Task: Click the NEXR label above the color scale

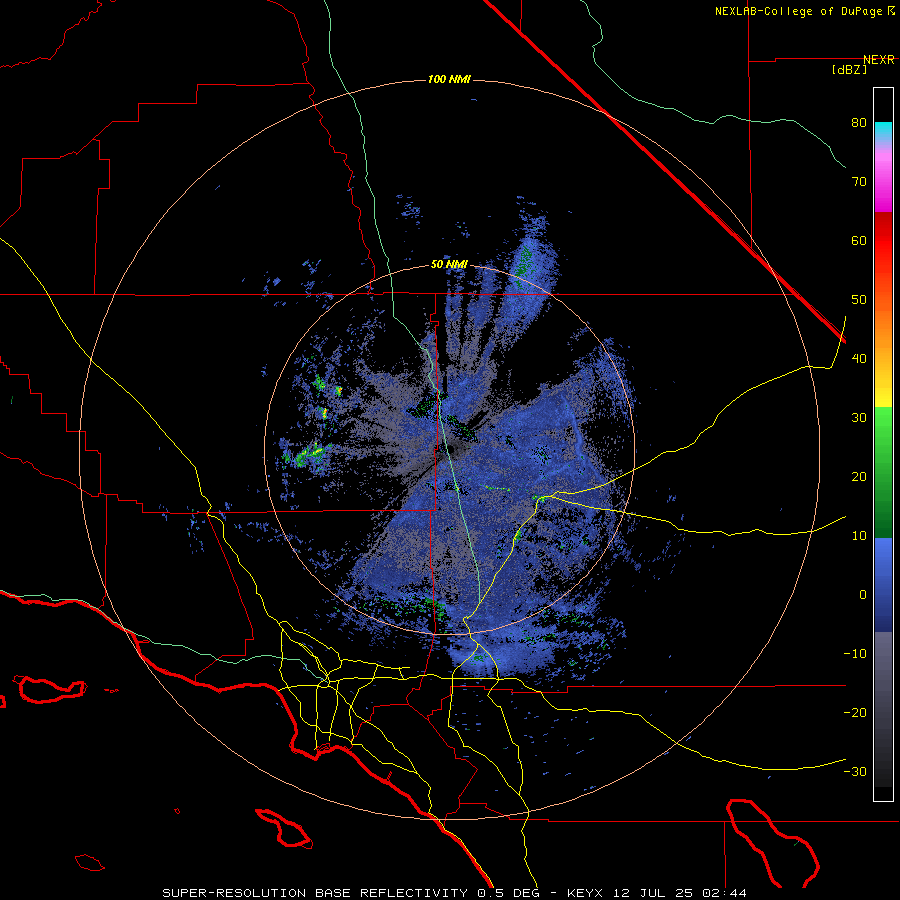Action: [x=879, y=60]
